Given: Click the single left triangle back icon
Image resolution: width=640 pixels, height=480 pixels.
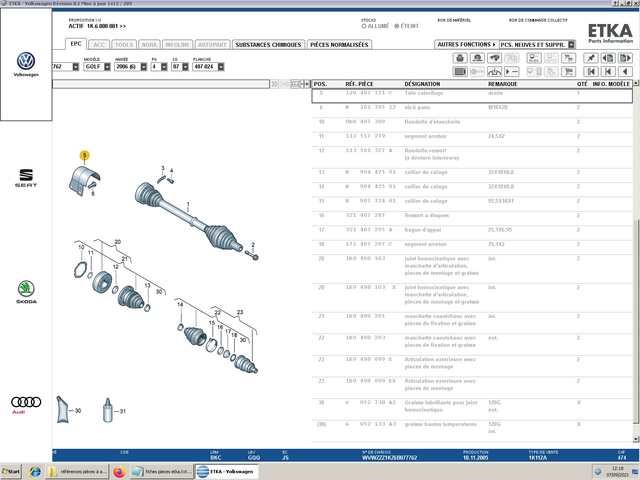Looking at the screenshot, I should [625, 72].
